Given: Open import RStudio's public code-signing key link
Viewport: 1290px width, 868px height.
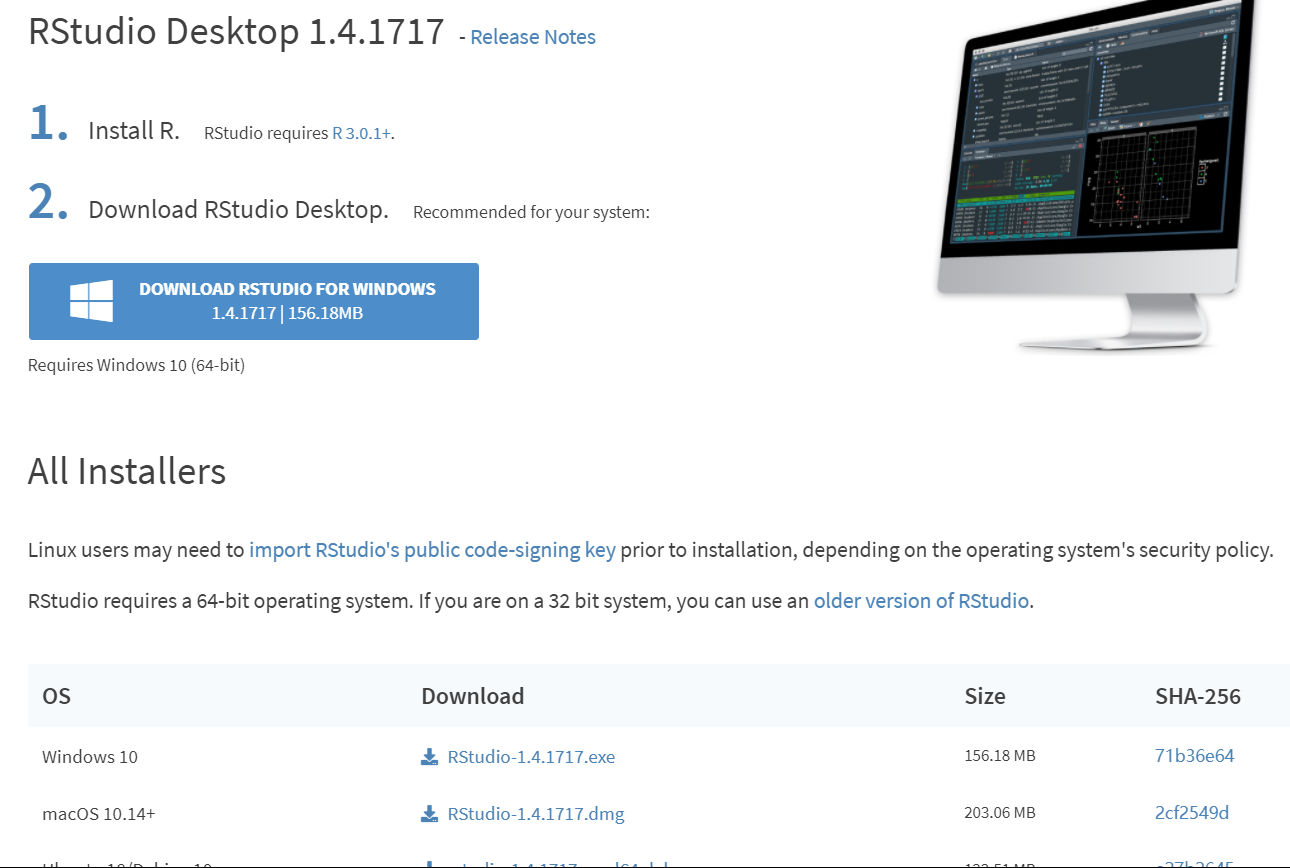Looking at the screenshot, I should pos(432,549).
